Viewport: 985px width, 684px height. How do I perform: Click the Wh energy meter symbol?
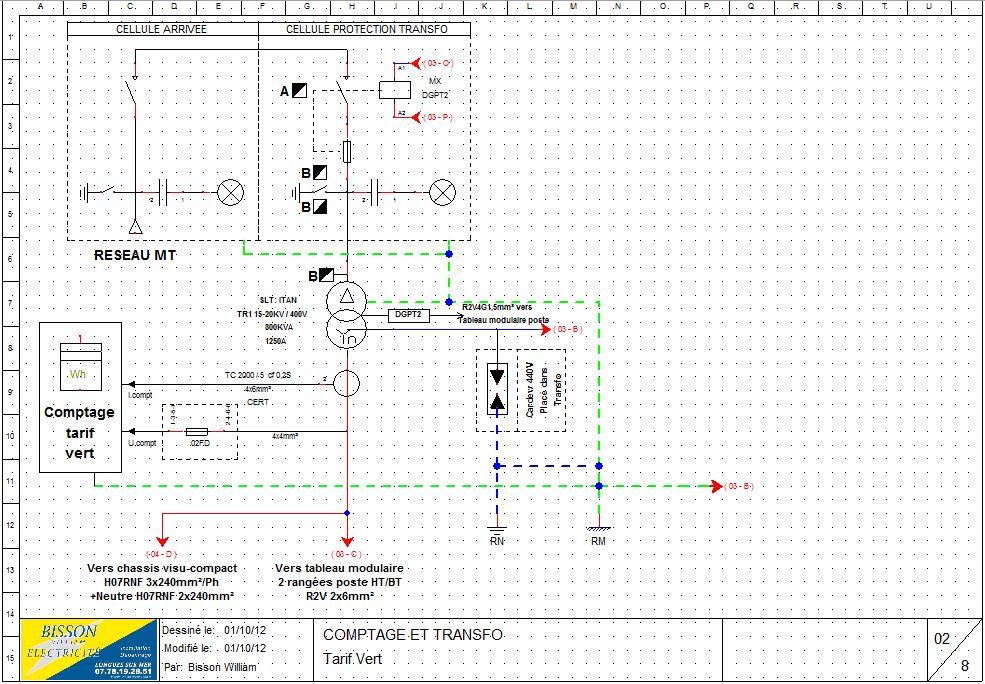tap(80, 367)
